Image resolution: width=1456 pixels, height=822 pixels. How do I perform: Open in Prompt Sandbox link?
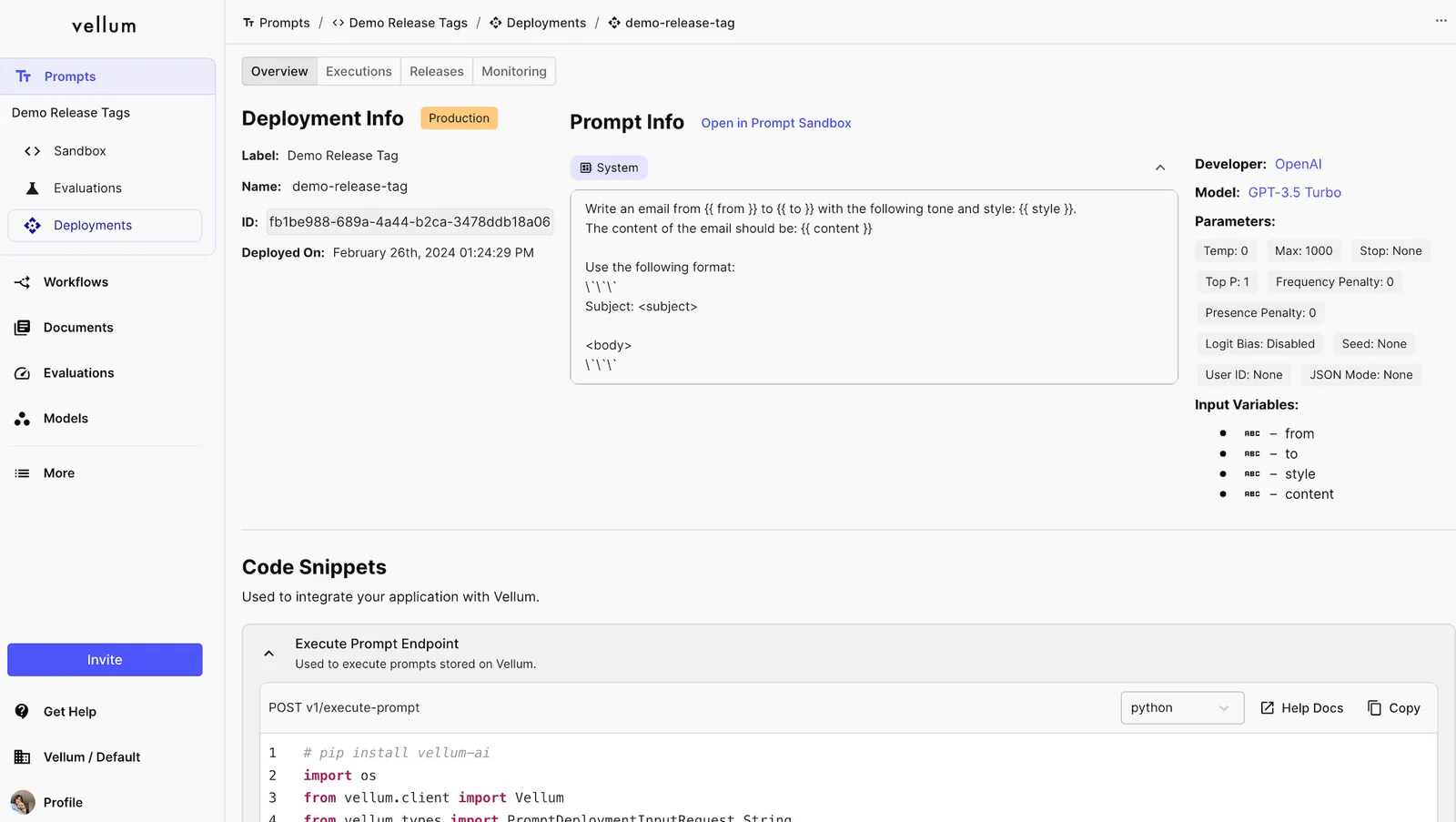(776, 123)
